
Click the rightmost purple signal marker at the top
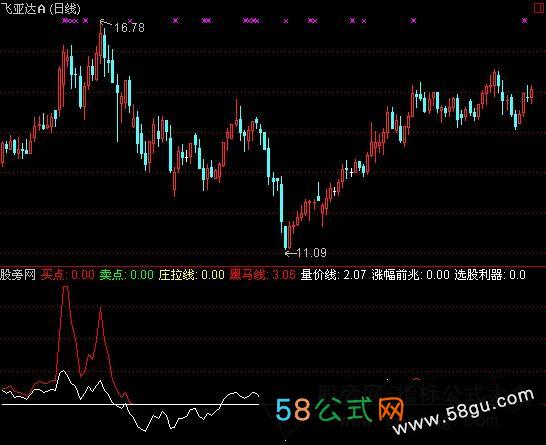(x=524, y=21)
